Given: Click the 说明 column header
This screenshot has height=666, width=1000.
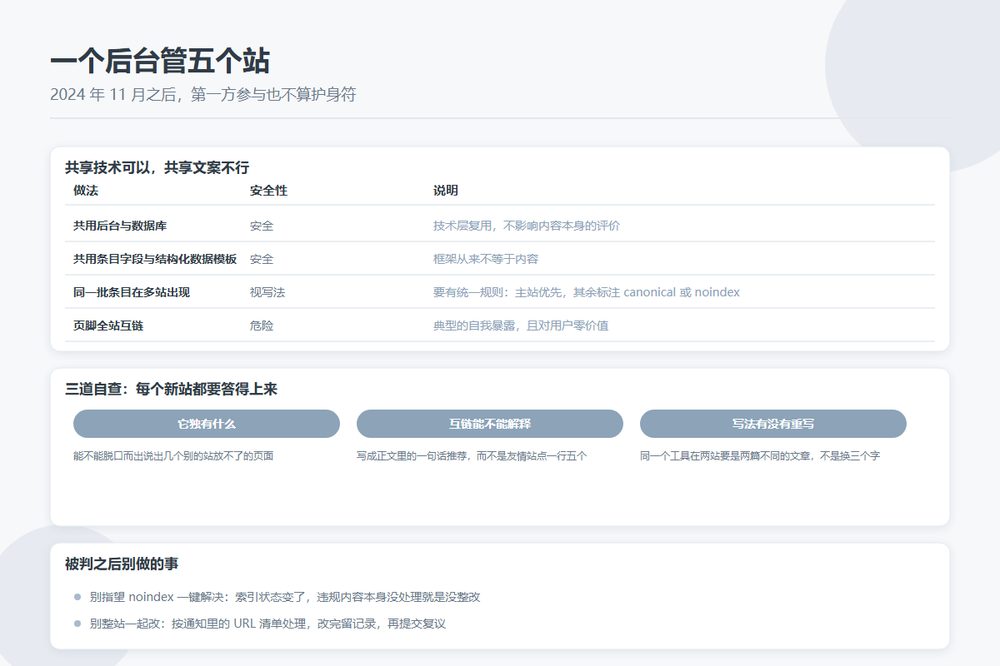Looking at the screenshot, I should (x=445, y=190).
